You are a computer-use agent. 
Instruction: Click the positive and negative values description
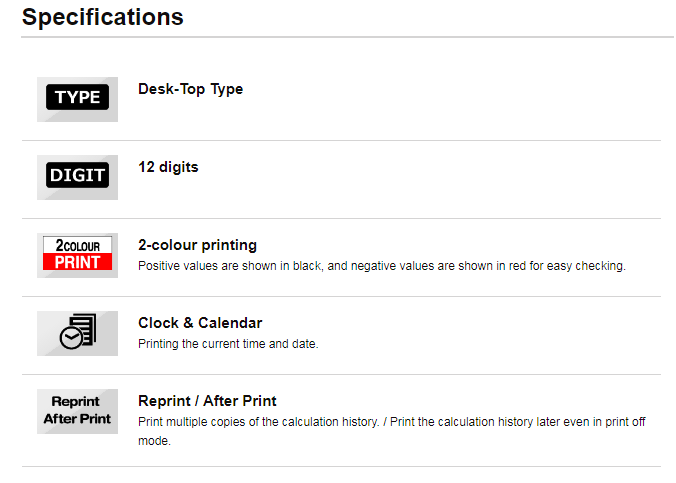[x=382, y=266]
